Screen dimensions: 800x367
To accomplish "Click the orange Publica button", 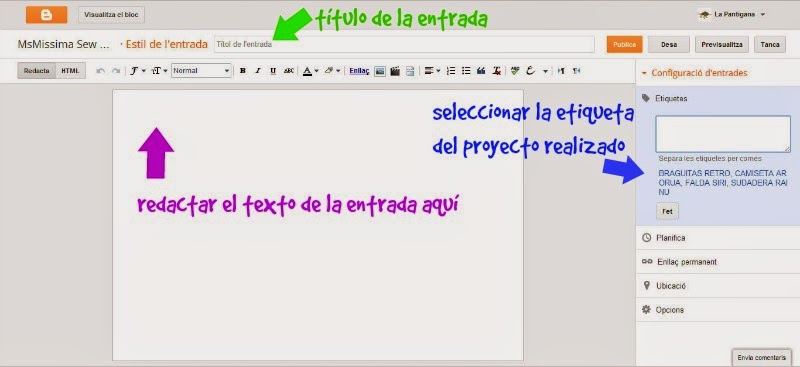I will coord(624,44).
